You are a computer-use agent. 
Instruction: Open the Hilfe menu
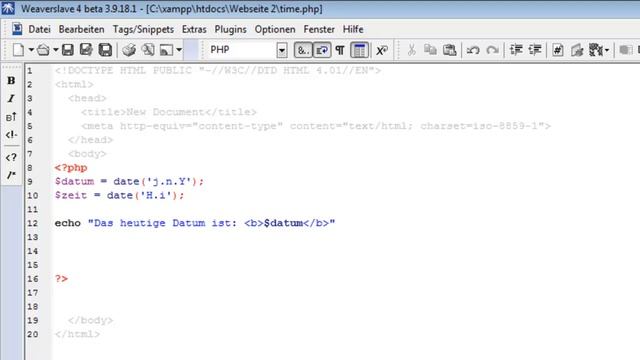tap(353, 29)
